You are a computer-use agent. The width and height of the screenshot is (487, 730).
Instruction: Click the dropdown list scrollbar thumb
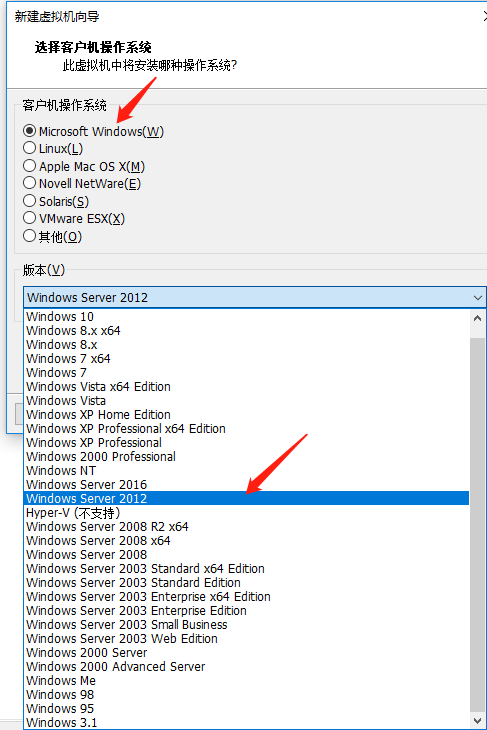coord(477,525)
